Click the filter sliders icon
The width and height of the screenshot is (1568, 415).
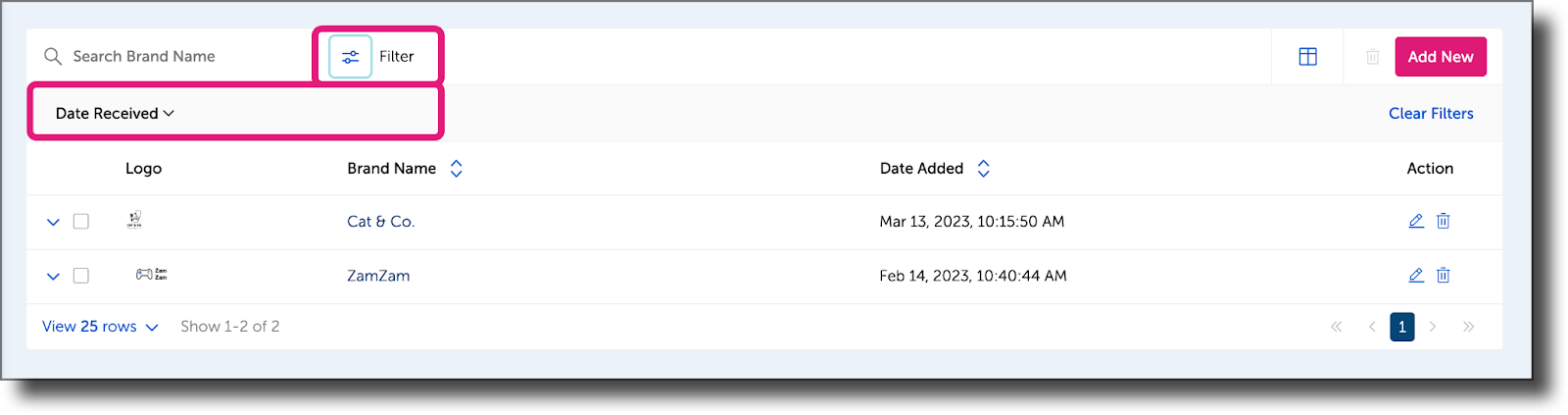click(x=350, y=57)
